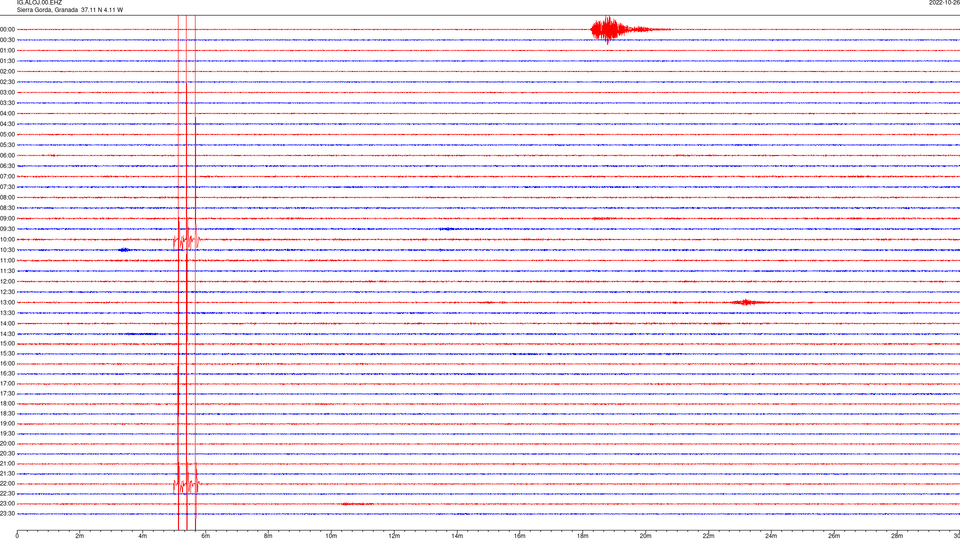Click the 02:00 trace time label
The width and height of the screenshot is (960, 540).
pyautogui.click(x=8, y=72)
